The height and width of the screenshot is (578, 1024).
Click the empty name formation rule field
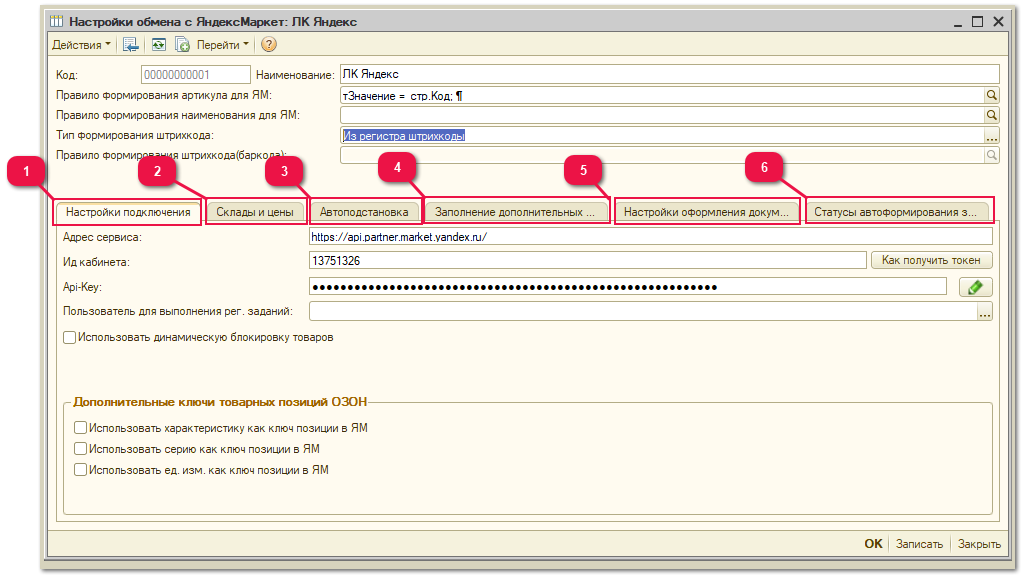[x=662, y=116]
